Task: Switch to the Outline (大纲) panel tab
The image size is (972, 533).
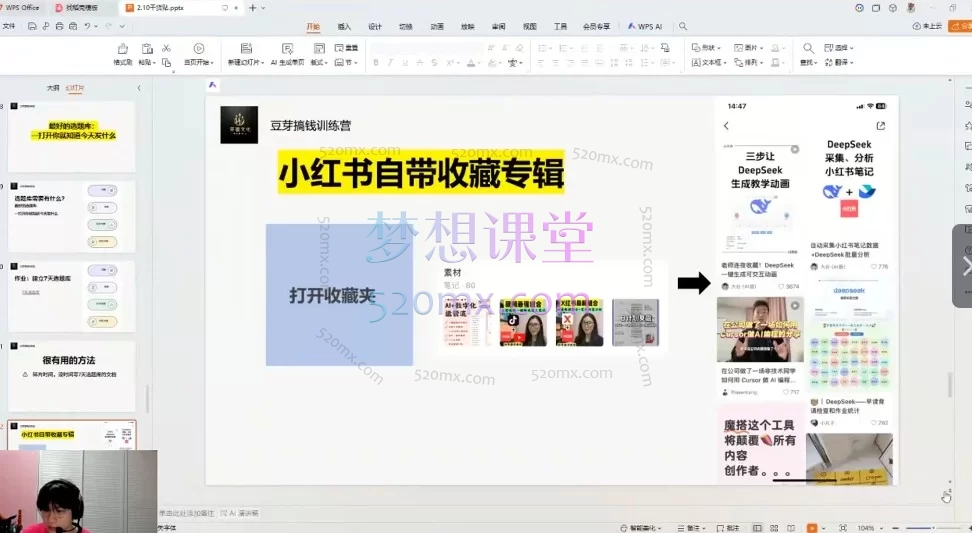Action: (x=53, y=88)
